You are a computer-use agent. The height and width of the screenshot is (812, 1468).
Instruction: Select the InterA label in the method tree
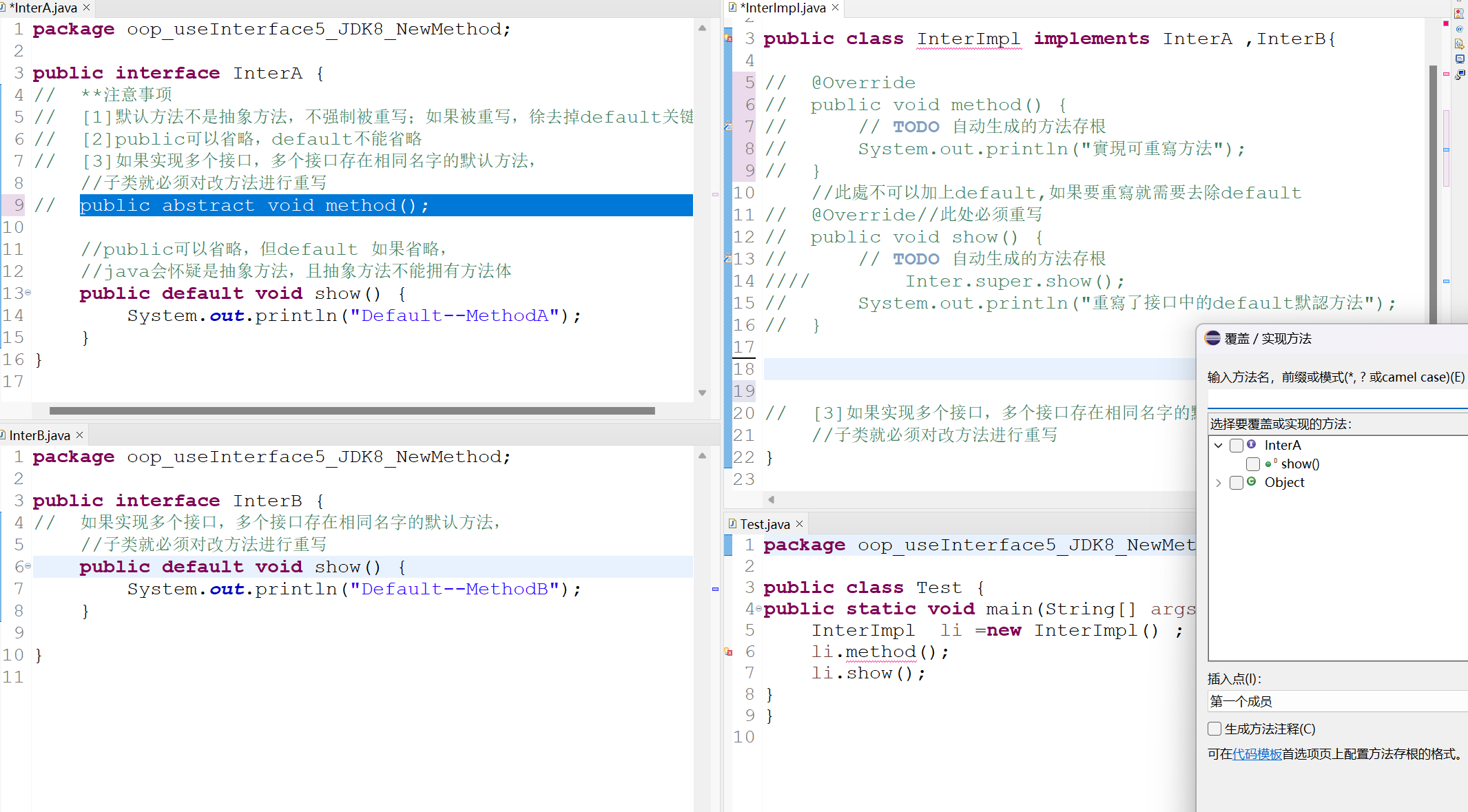pyautogui.click(x=1282, y=446)
